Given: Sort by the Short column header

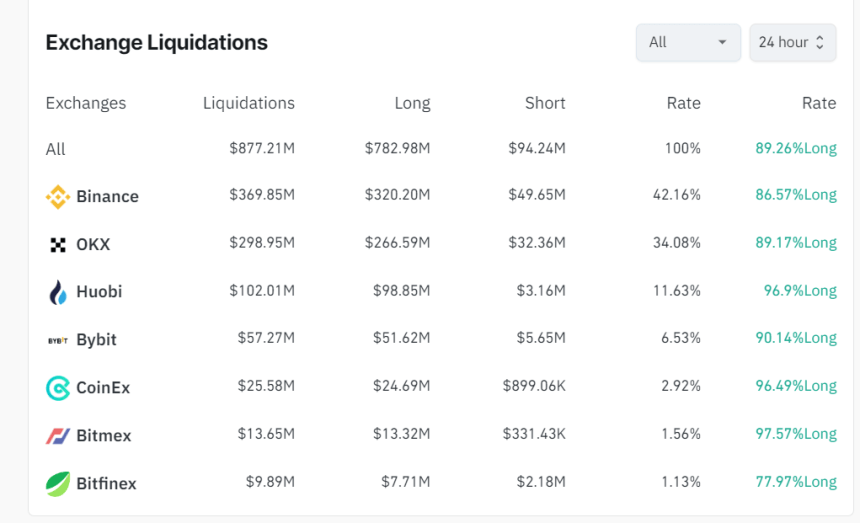Looking at the screenshot, I should (x=545, y=103).
